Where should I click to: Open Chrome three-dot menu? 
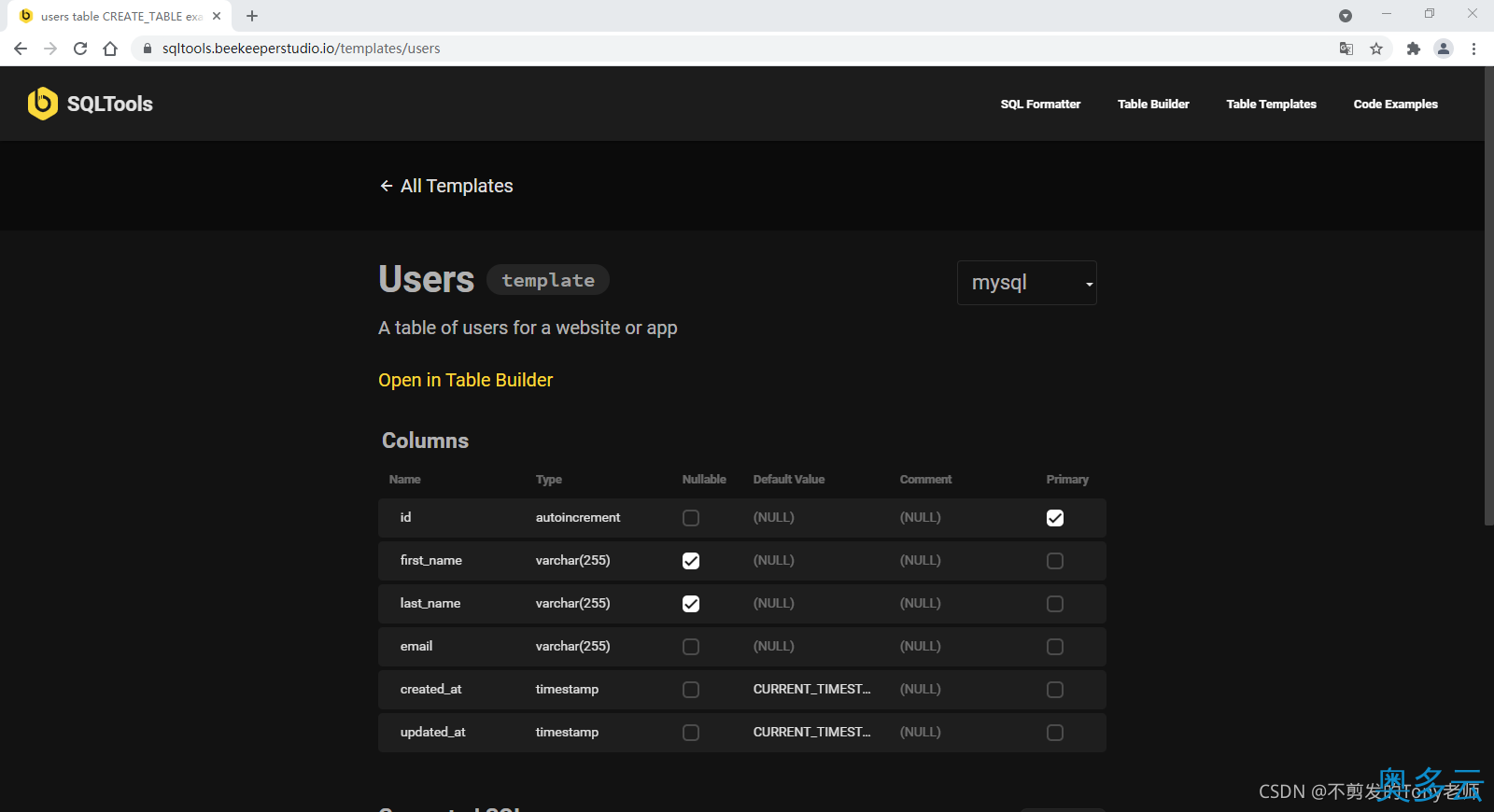1473,49
